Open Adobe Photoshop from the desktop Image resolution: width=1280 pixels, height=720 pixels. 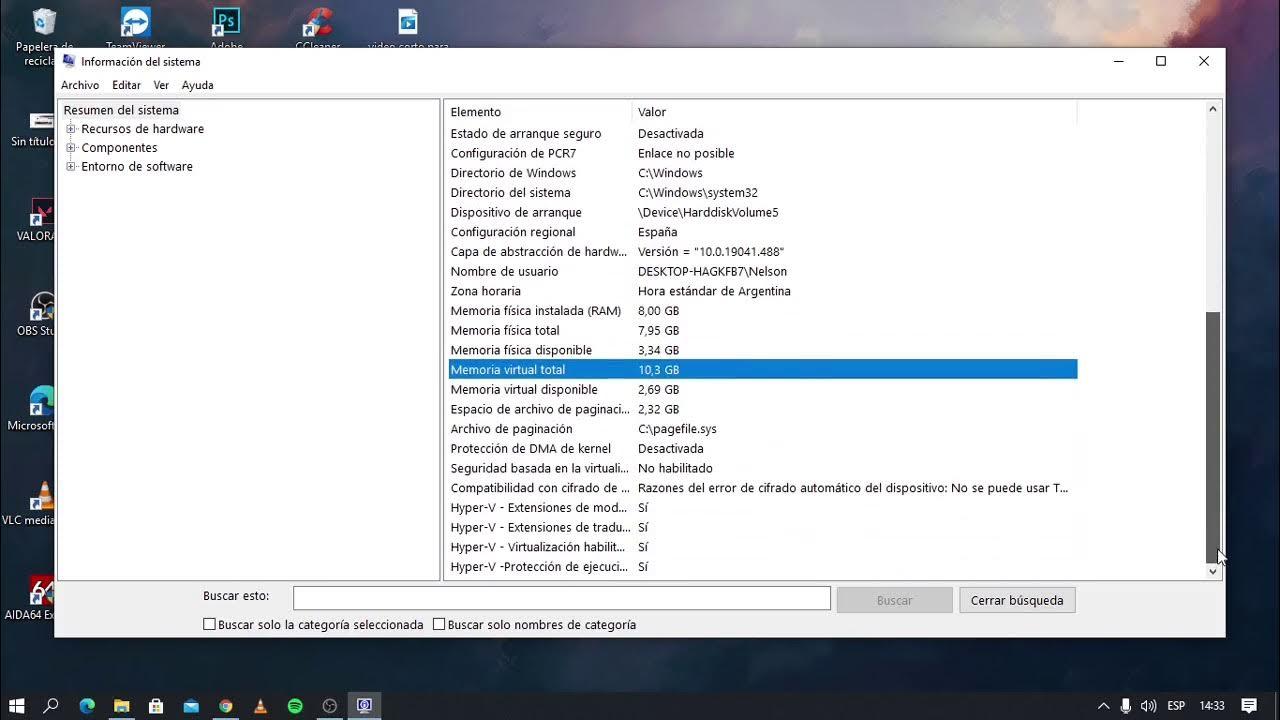point(225,20)
